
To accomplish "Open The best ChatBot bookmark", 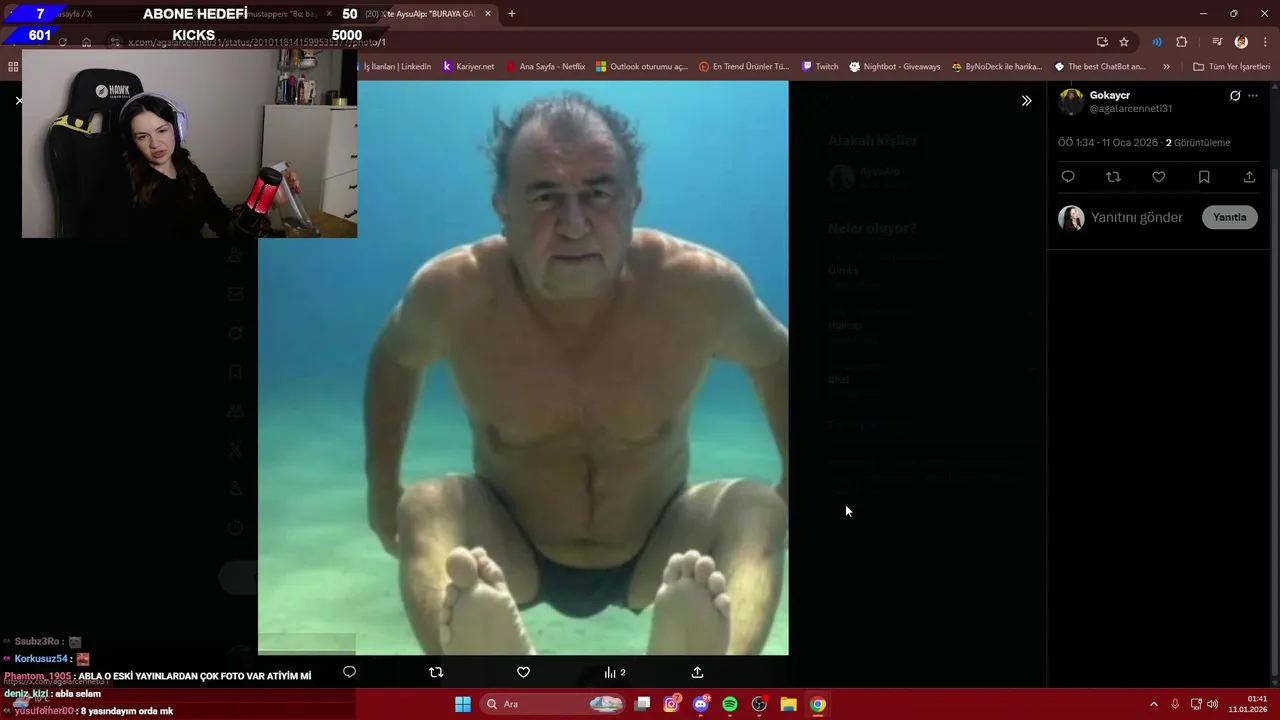I will point(1099,67).
